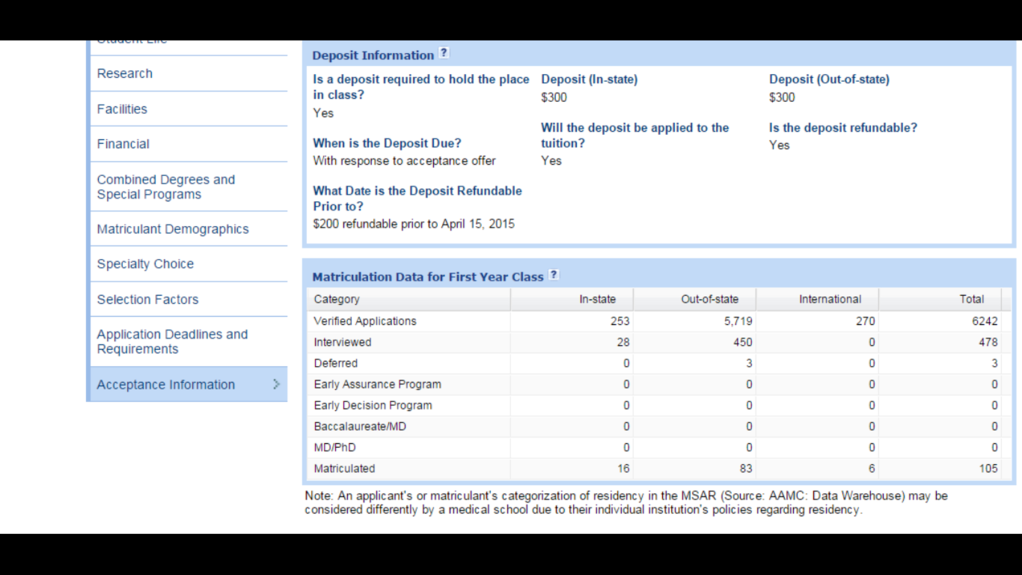
Task: Select the Baccalaureate/MD row label
Action: click(x=360, y=426)
